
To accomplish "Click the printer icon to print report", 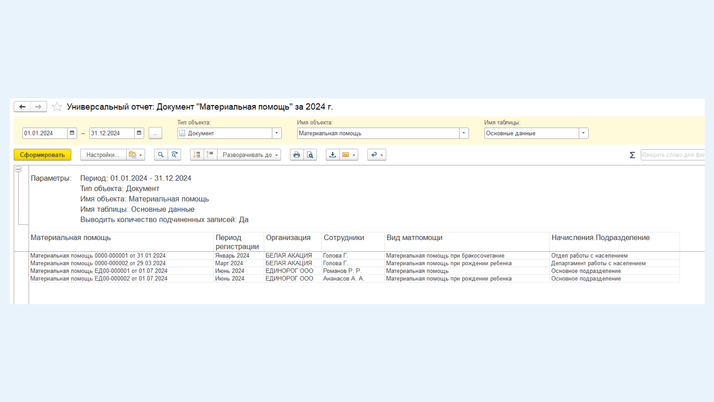I will (296, 155).
